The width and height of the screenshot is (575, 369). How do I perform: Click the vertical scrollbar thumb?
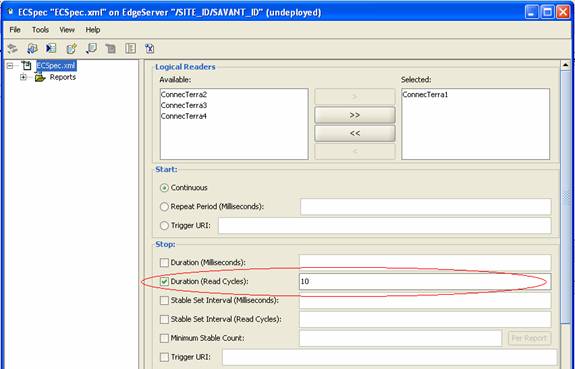pos(565,196)
